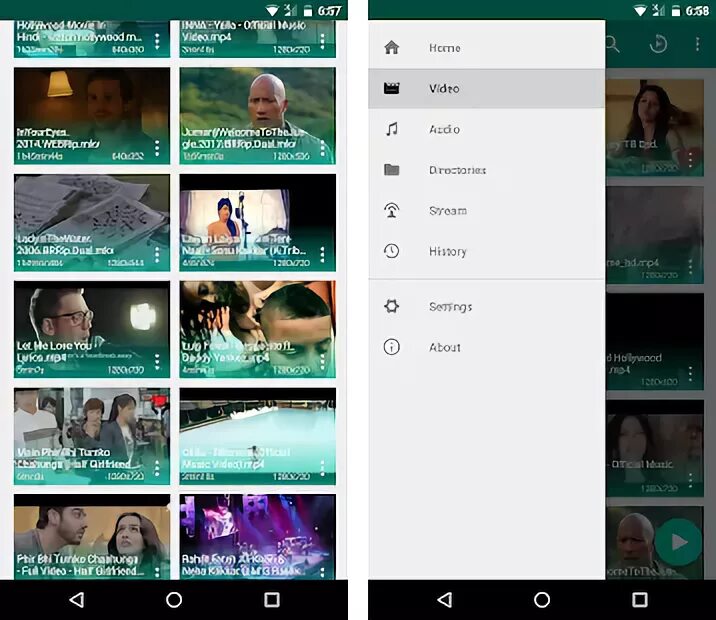Open Phir Bhi Tumko Chahunga Full Video
Image resolution: width=716 pixels, height=620 pixels.
click(x=92, y=537)
